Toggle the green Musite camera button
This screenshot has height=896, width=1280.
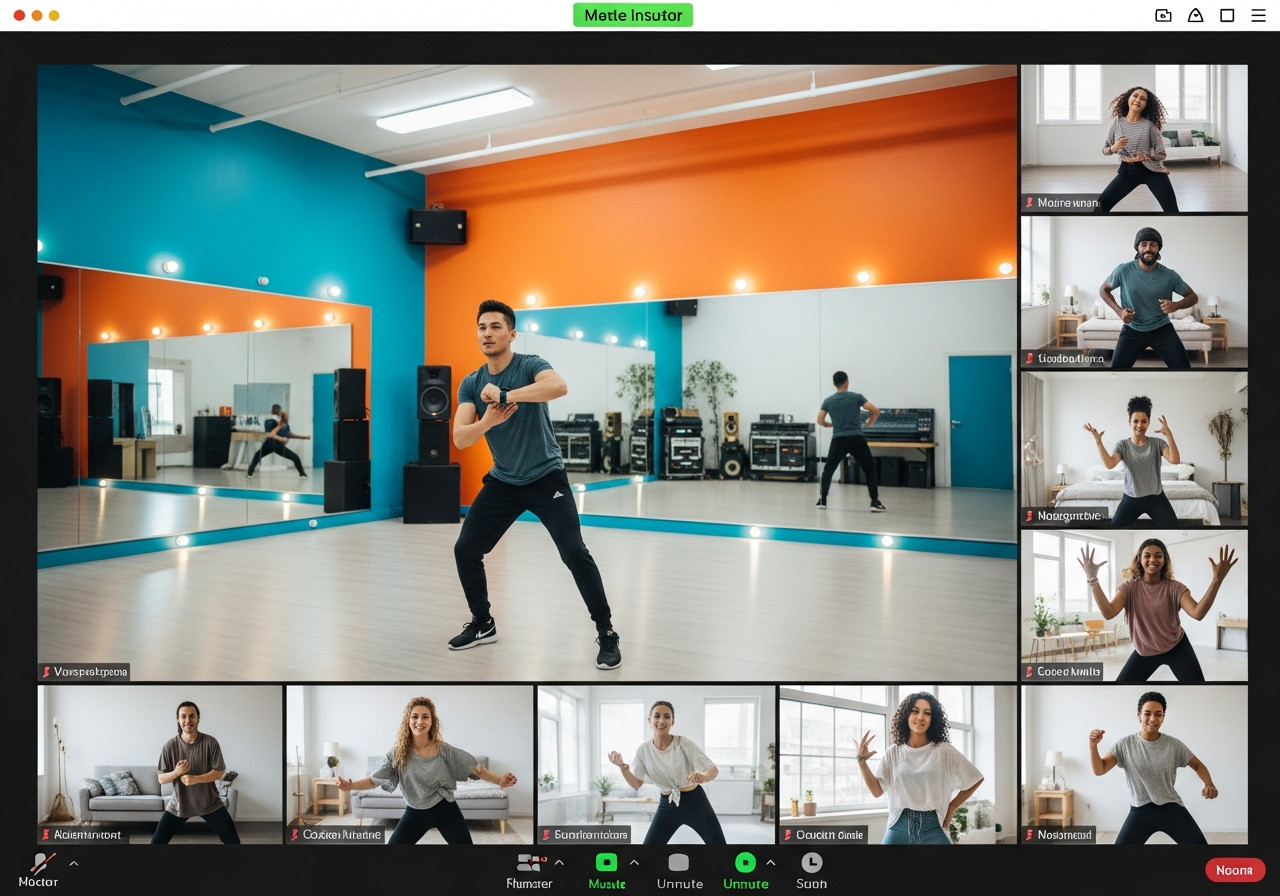[x=606, y=863]
